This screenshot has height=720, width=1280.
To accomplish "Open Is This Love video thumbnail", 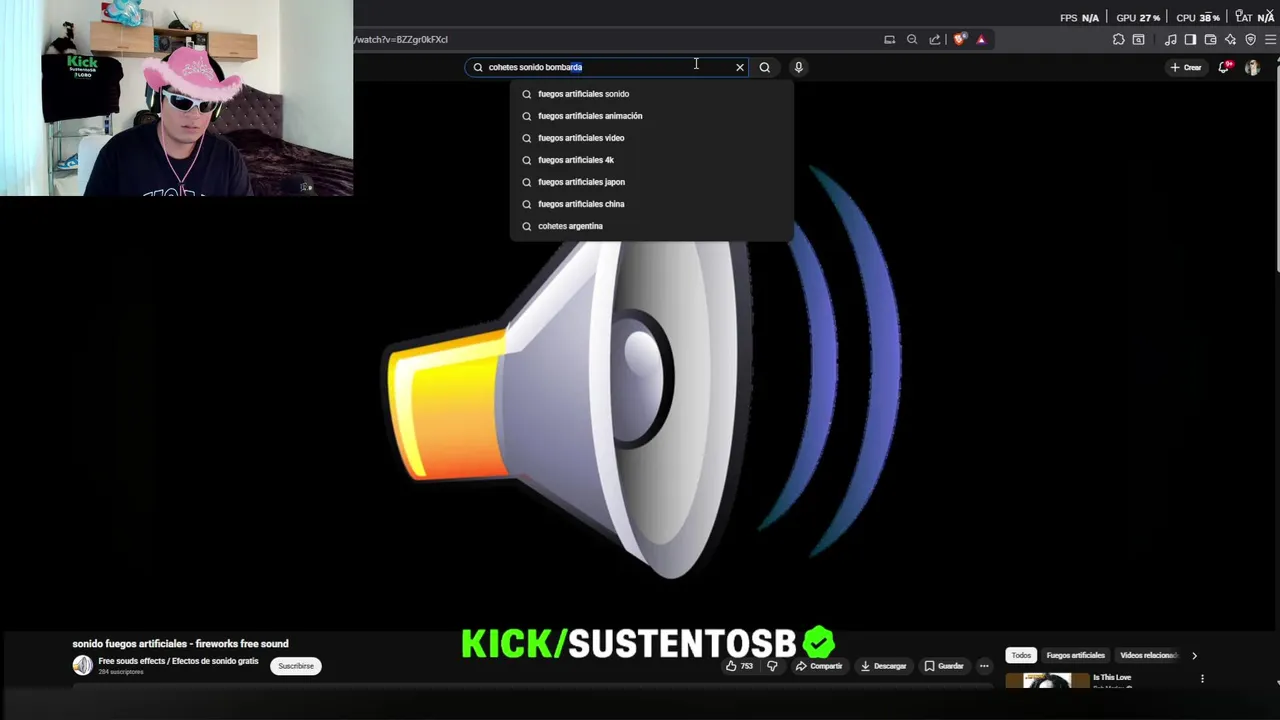I will coord(1046,682).
